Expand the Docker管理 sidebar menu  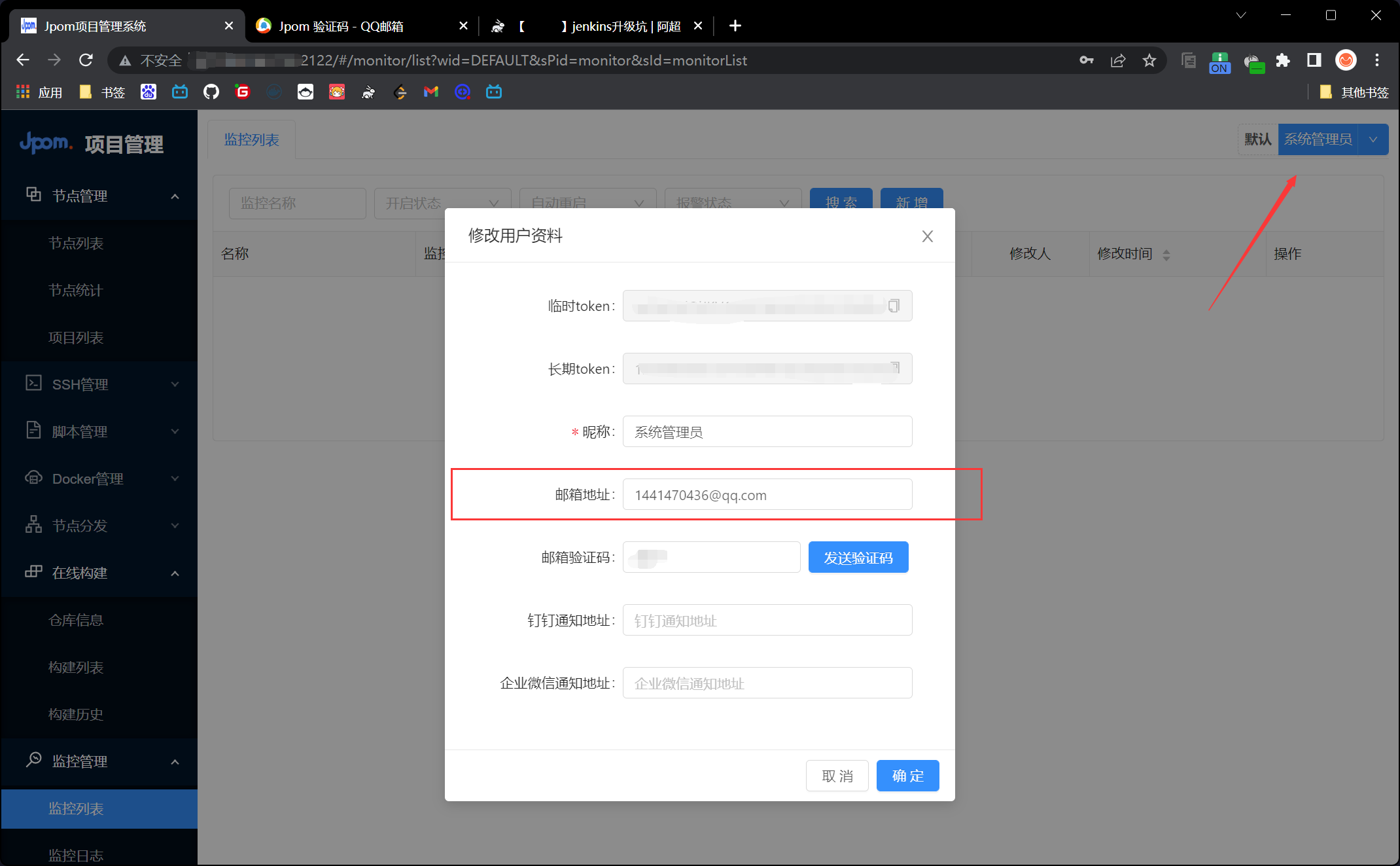[99, 478]
